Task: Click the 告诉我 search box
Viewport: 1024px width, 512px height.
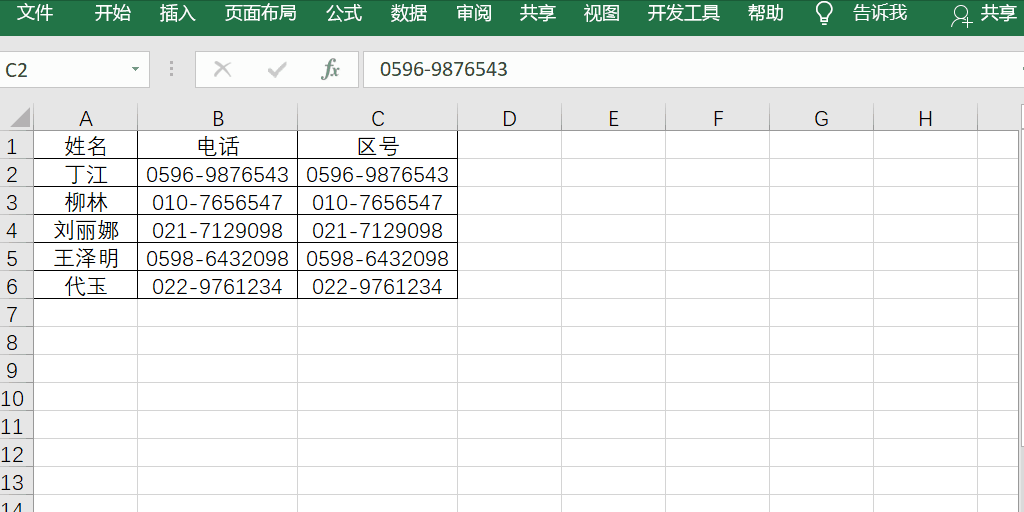Action: pyautogui.click(x=880, y=13)
